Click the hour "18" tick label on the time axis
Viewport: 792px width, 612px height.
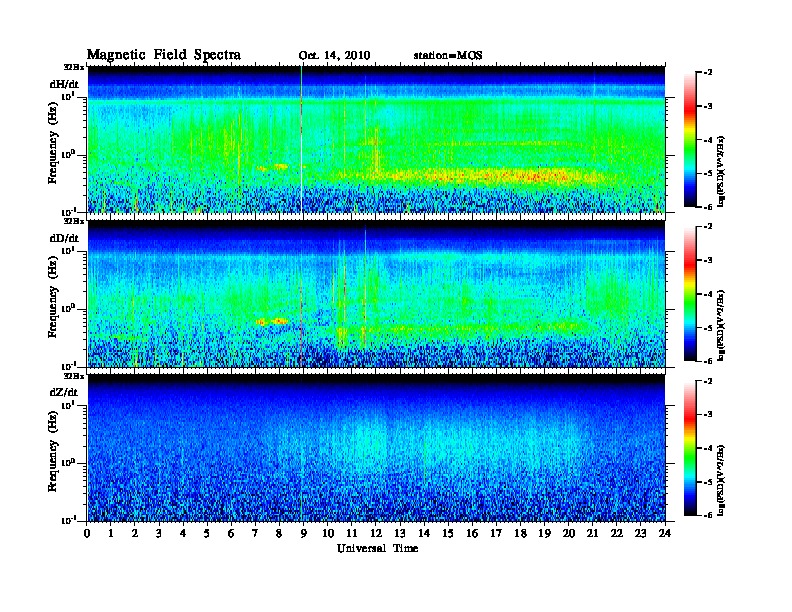click(521, 533)
